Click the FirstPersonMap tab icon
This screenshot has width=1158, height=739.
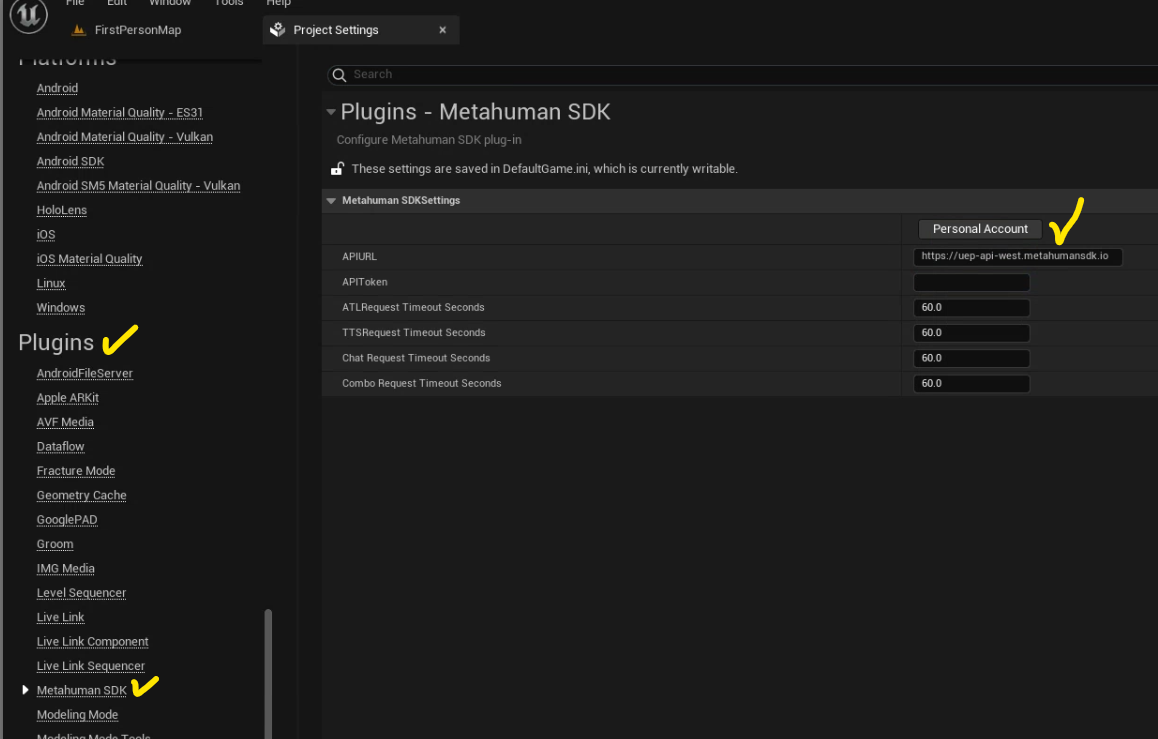[78, 30]
